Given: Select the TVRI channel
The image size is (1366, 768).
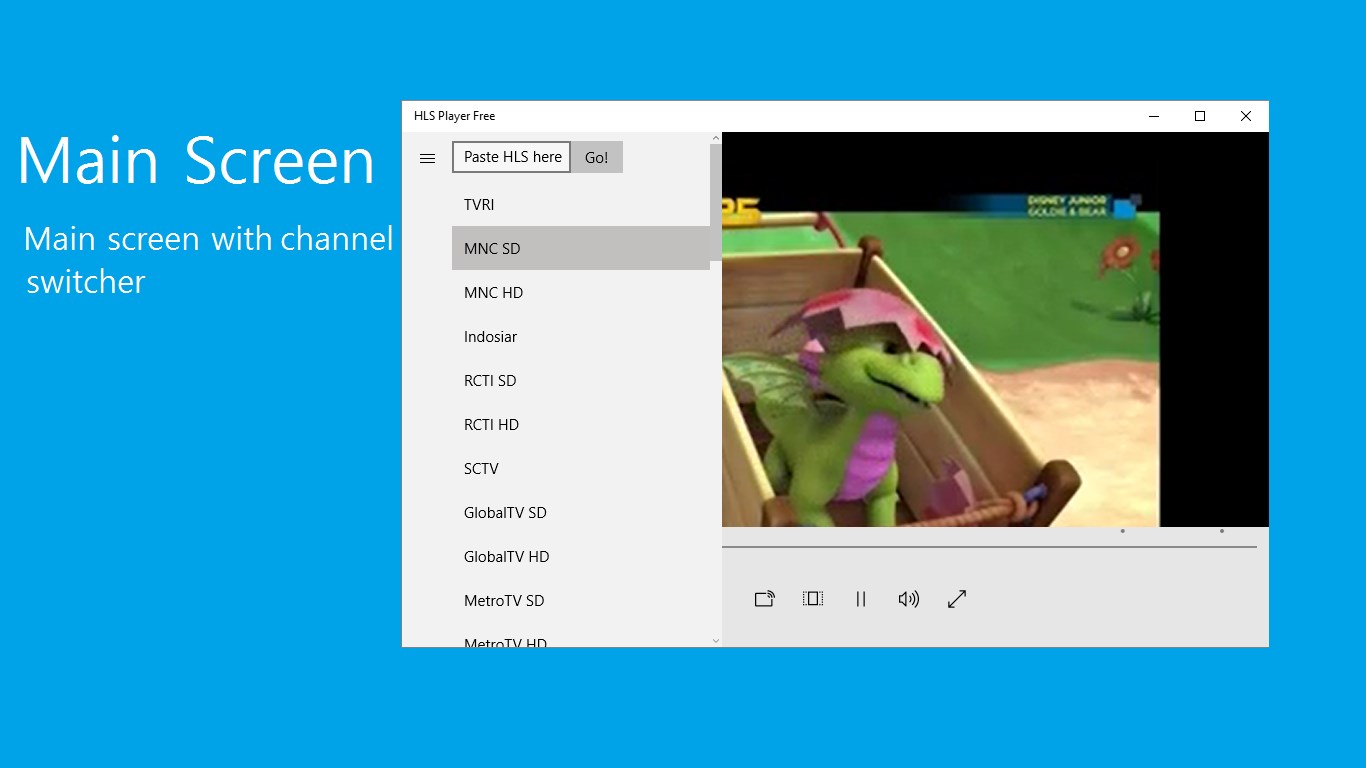Looking at the screenshot, I should click(x=581, y=204).
